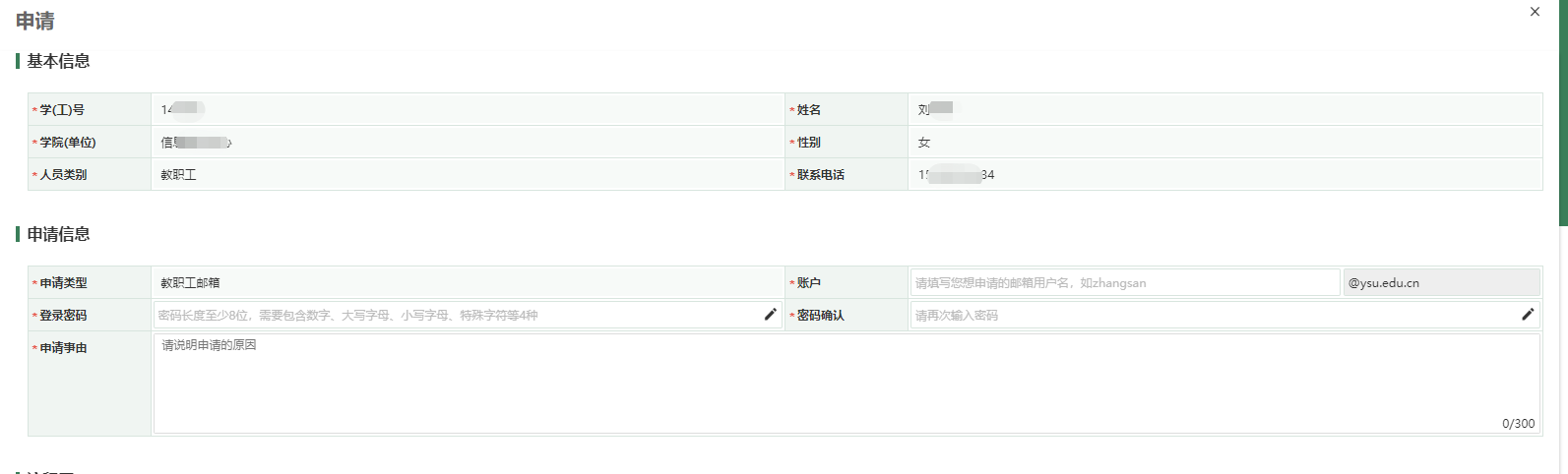This screenshot has width=1568, height=474.
Task: Focus the 账户 email username input
Action: [1124, 283]
